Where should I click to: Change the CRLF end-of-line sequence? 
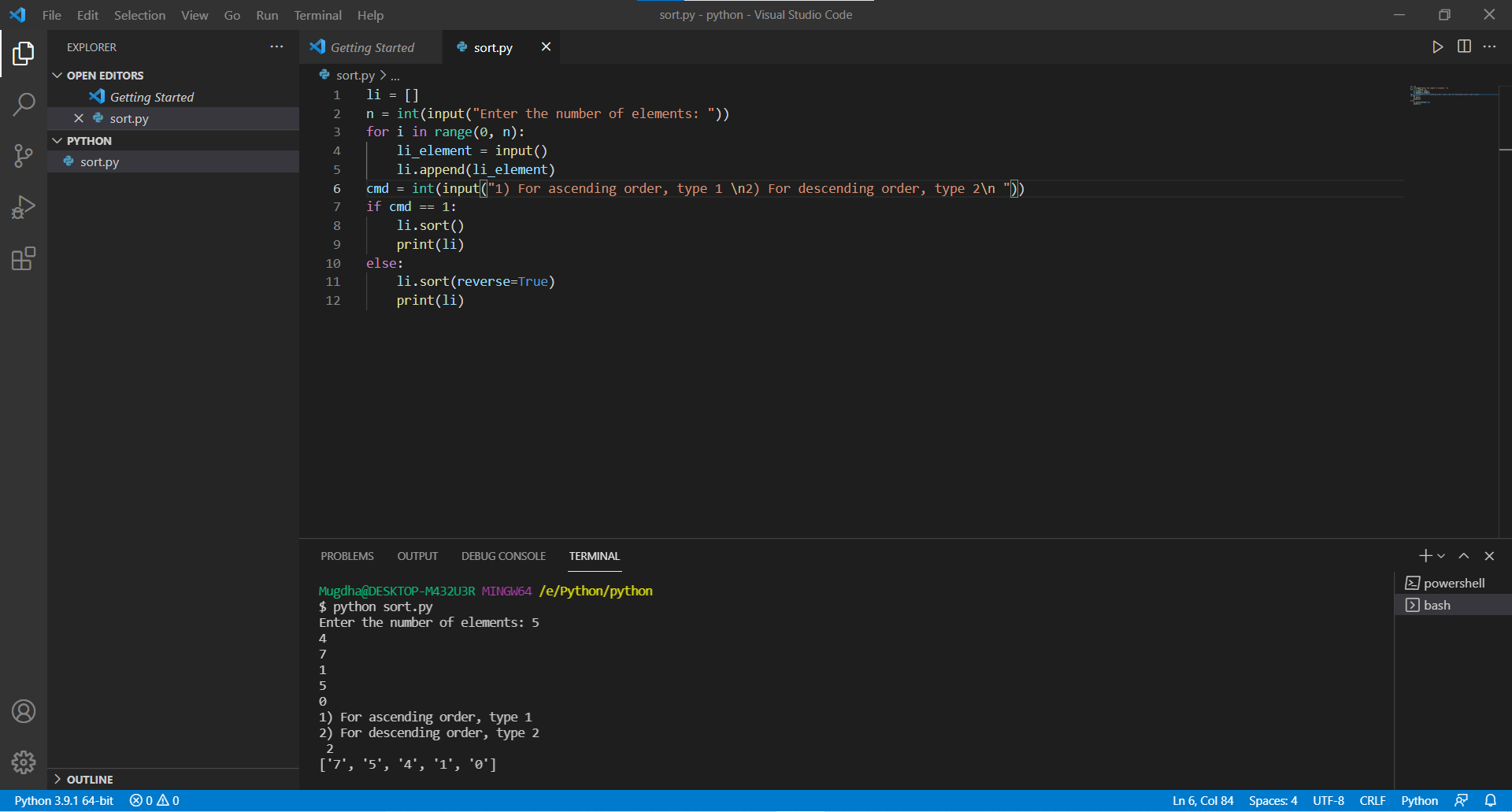(1372, 800)
